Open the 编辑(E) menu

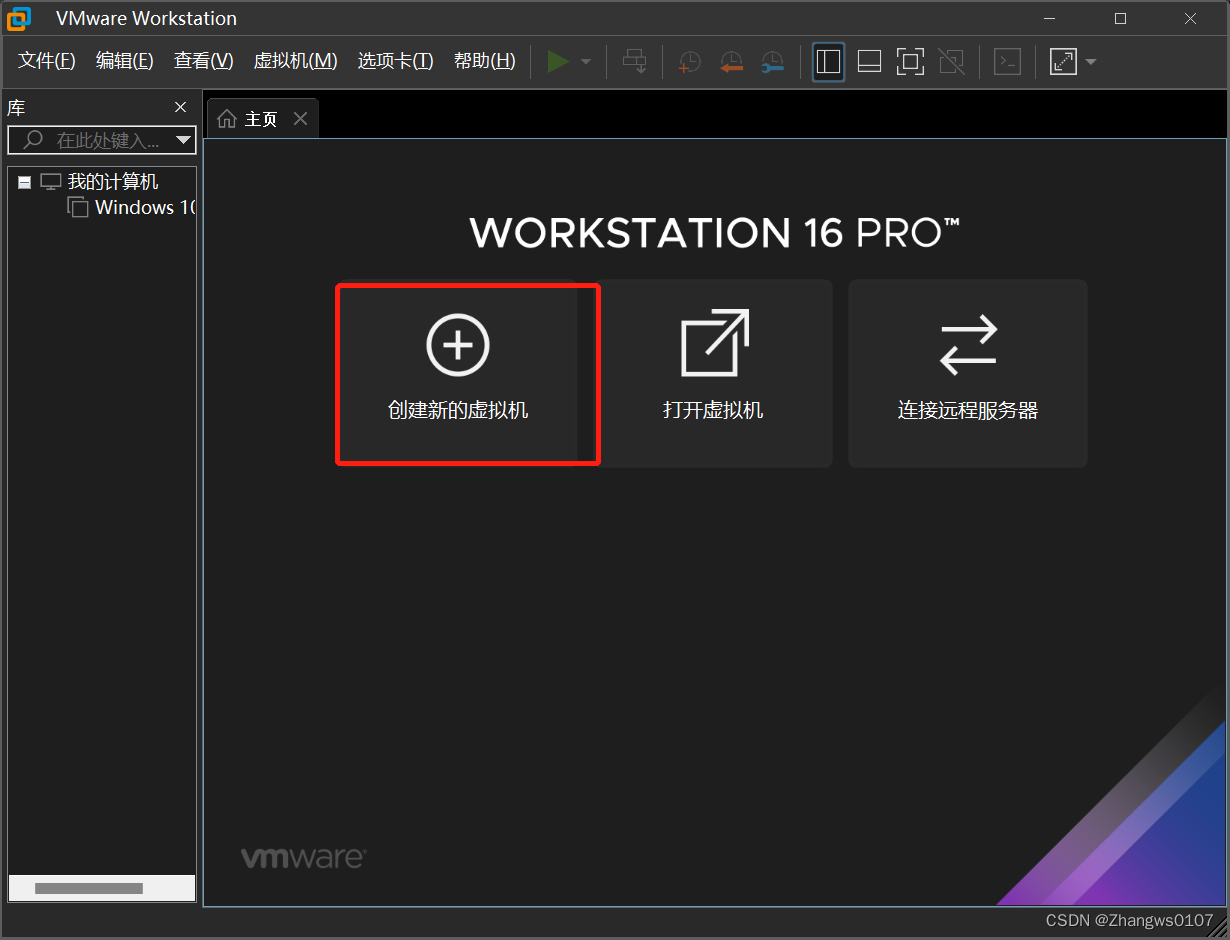tap(125, 61)
